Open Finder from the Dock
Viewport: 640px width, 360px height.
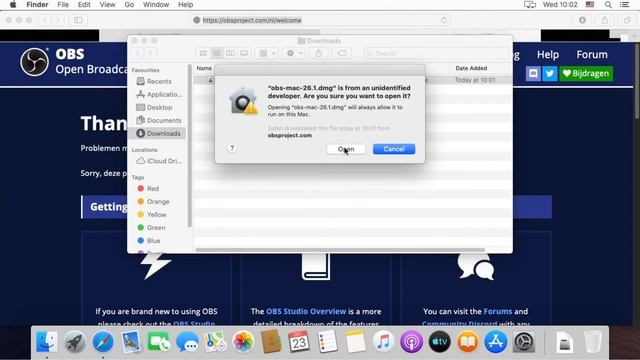click(x=47, y=342)
